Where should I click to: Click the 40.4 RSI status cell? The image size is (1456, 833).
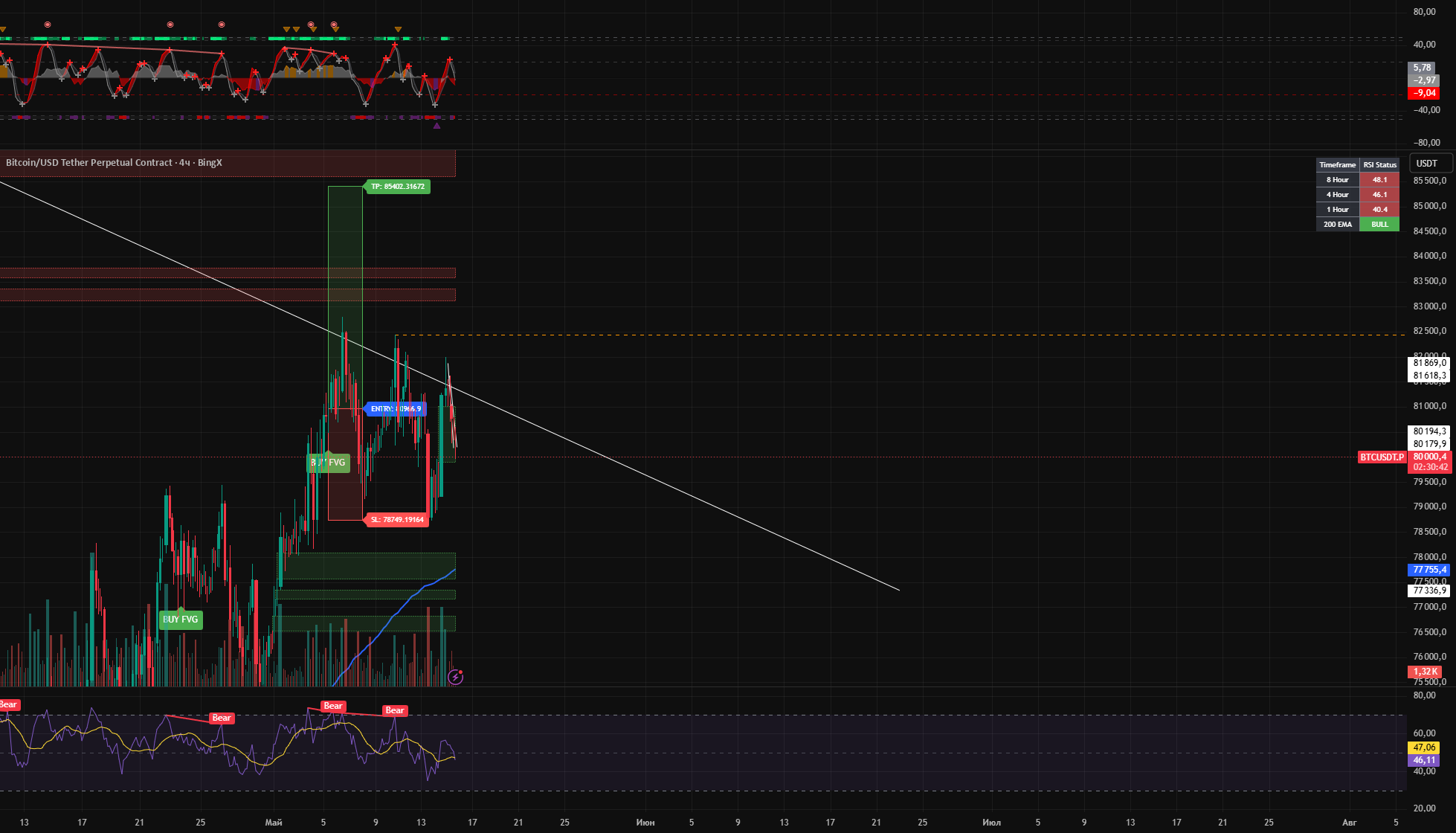[x=1379, y=209]
